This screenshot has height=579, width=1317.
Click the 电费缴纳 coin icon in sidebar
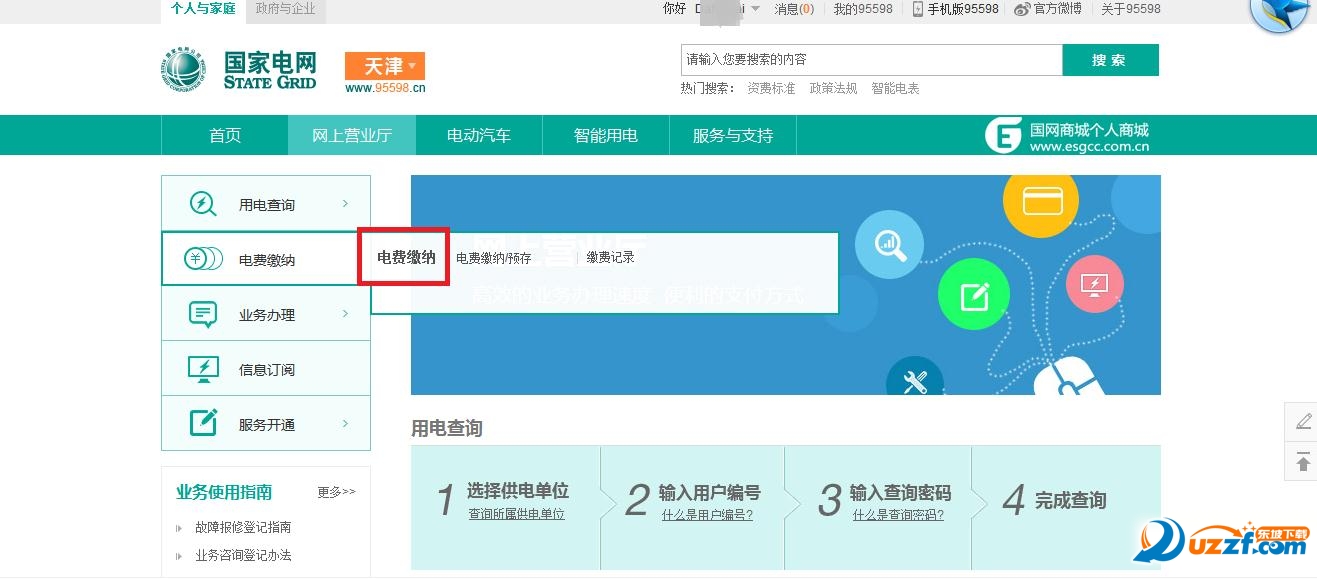point(203,258)
